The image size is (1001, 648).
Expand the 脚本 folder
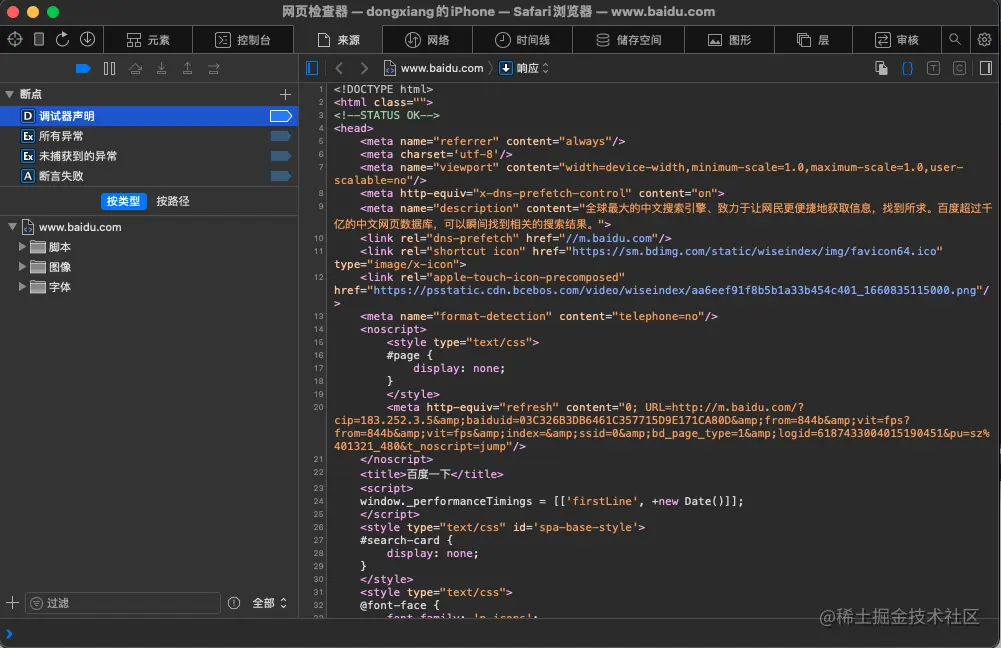click(x=23, y=247)
